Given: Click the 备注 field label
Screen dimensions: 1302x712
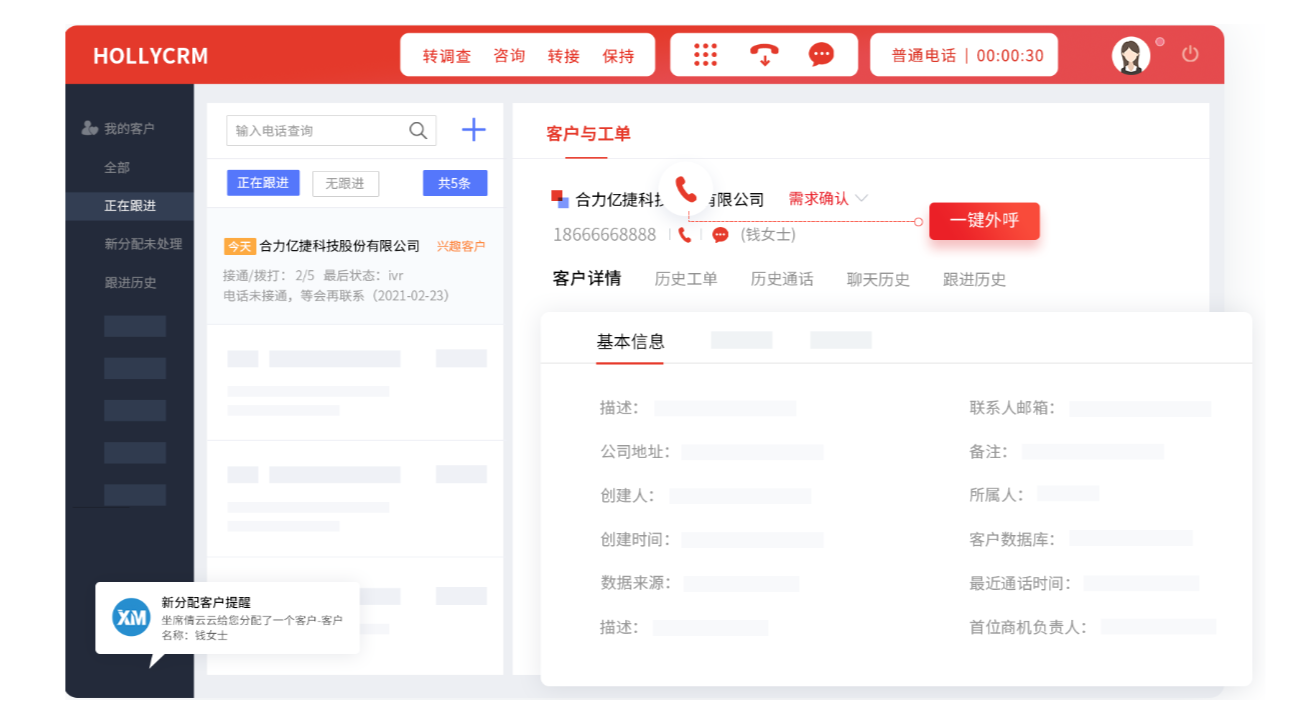Looking at the screenshot, I should pos(988,452).
